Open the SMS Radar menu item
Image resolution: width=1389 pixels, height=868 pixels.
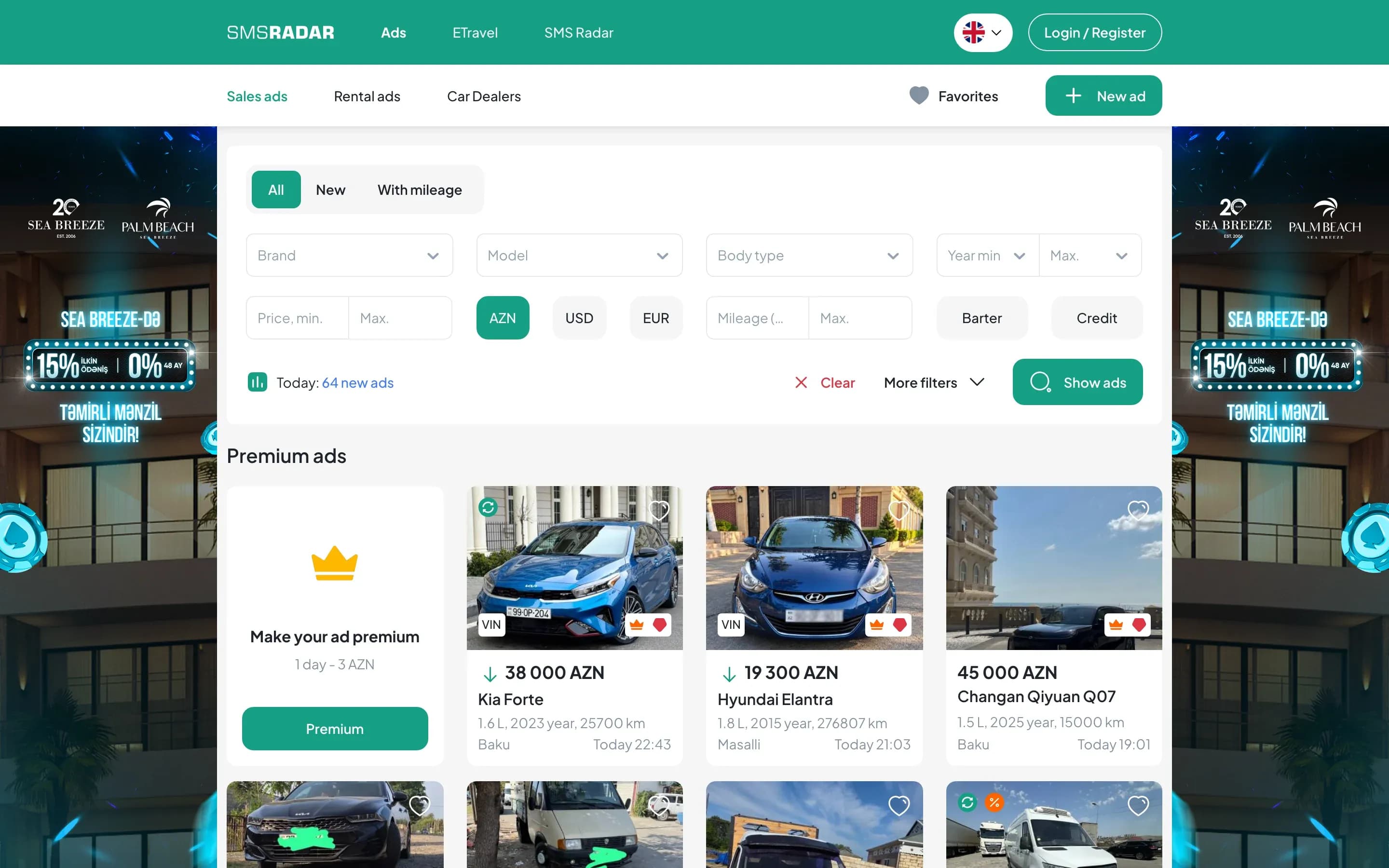click(579, 33)
